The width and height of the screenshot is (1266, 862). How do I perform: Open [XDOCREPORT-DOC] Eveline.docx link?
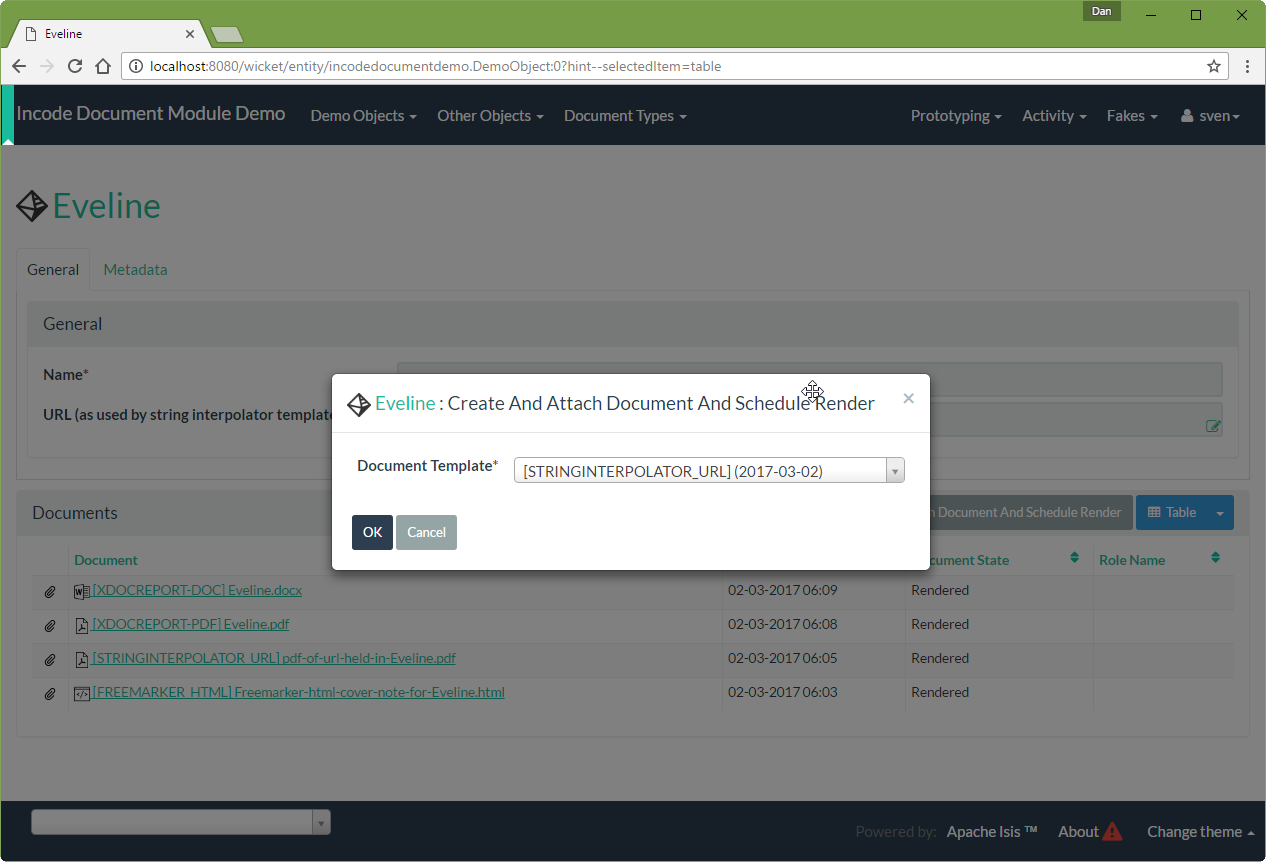tap(197, 590)
